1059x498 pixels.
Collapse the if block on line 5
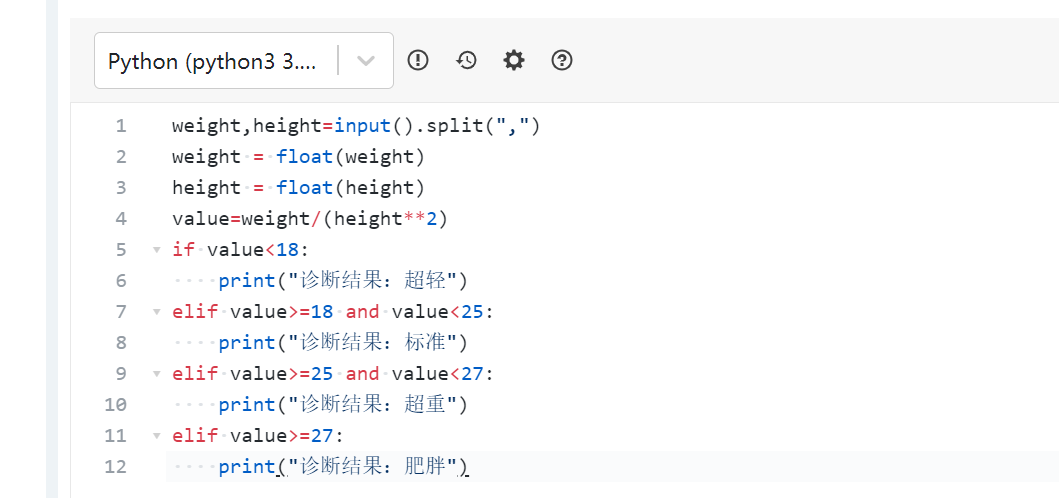[157, 250]
